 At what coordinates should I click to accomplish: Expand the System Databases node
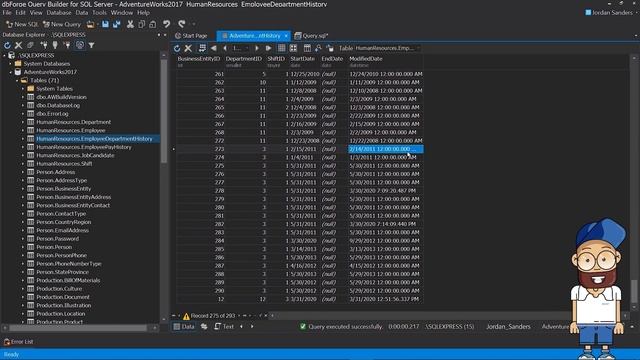(11, 64)
